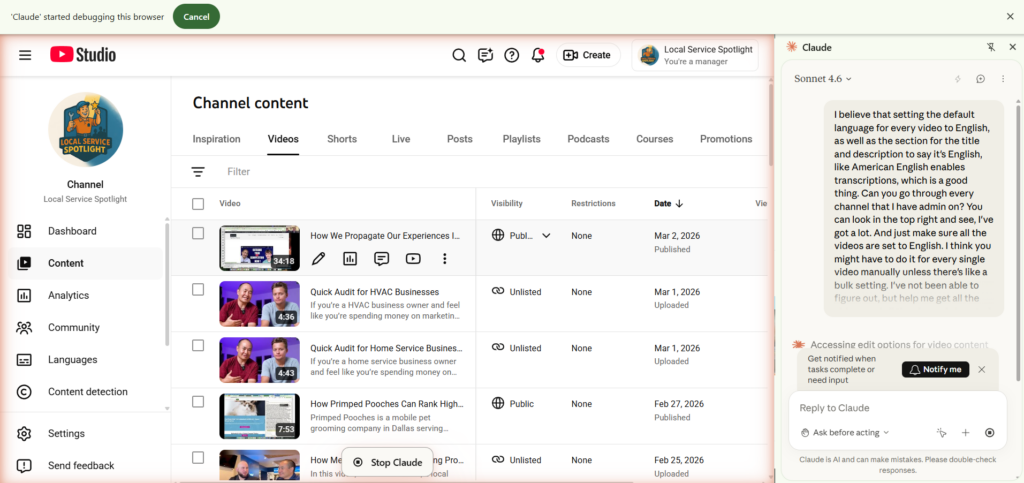Click the search magnifier icon in header
This screenshot has width=1024, height=483.
tap(459, 55)
